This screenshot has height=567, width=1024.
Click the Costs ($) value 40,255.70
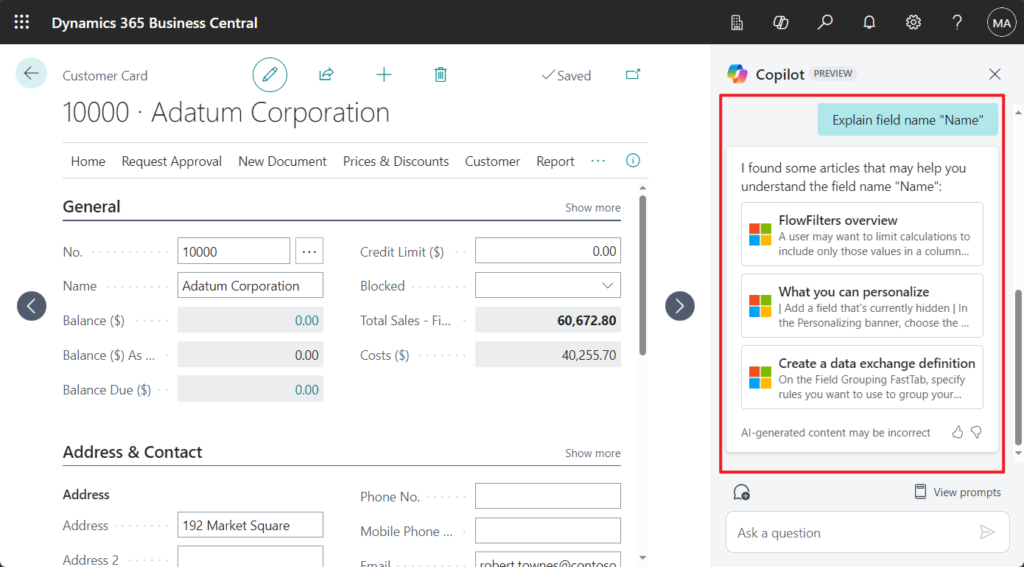click(588, 355)
